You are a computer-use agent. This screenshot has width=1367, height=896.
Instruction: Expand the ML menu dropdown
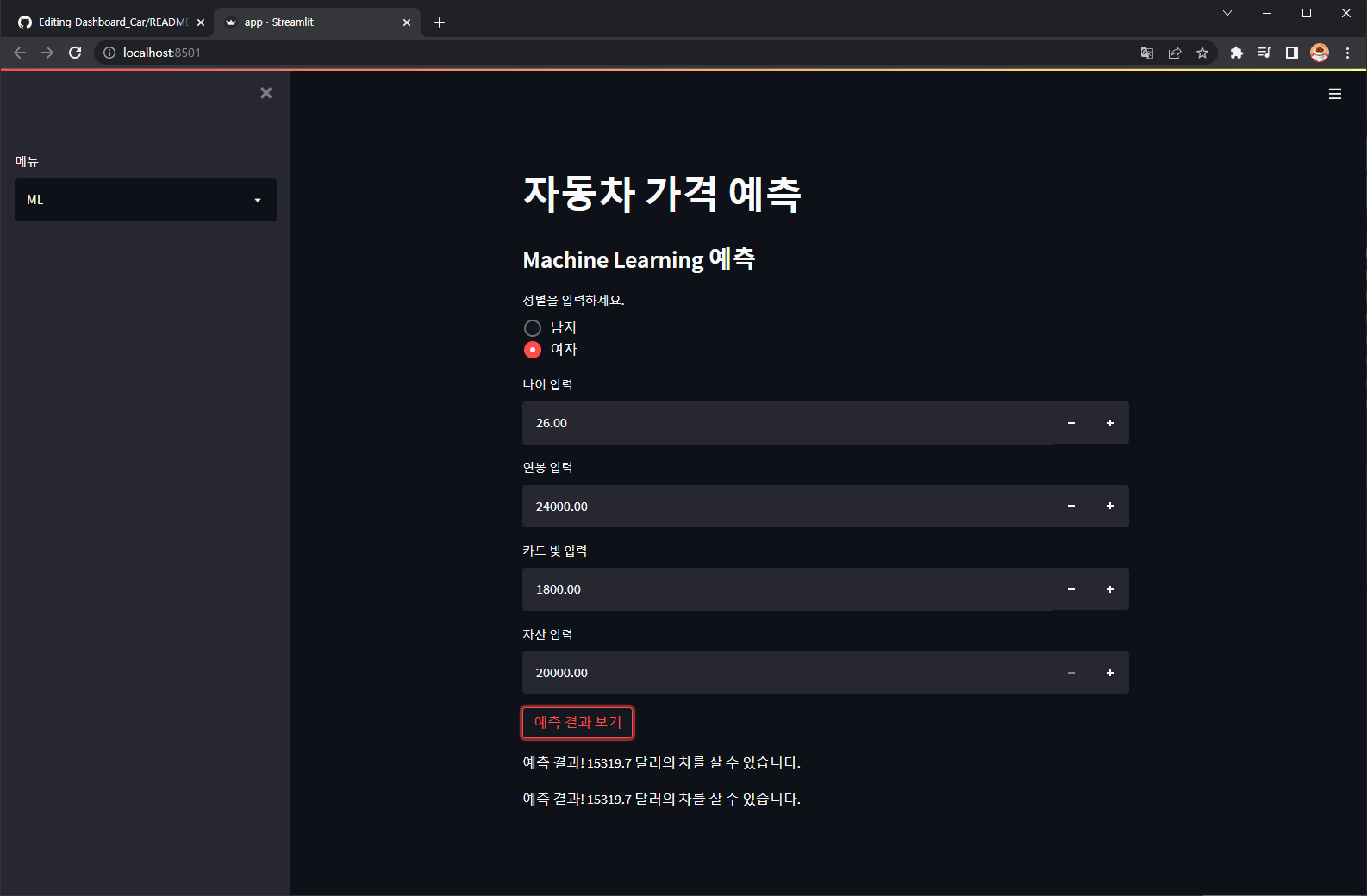click(x=146, y=200)
